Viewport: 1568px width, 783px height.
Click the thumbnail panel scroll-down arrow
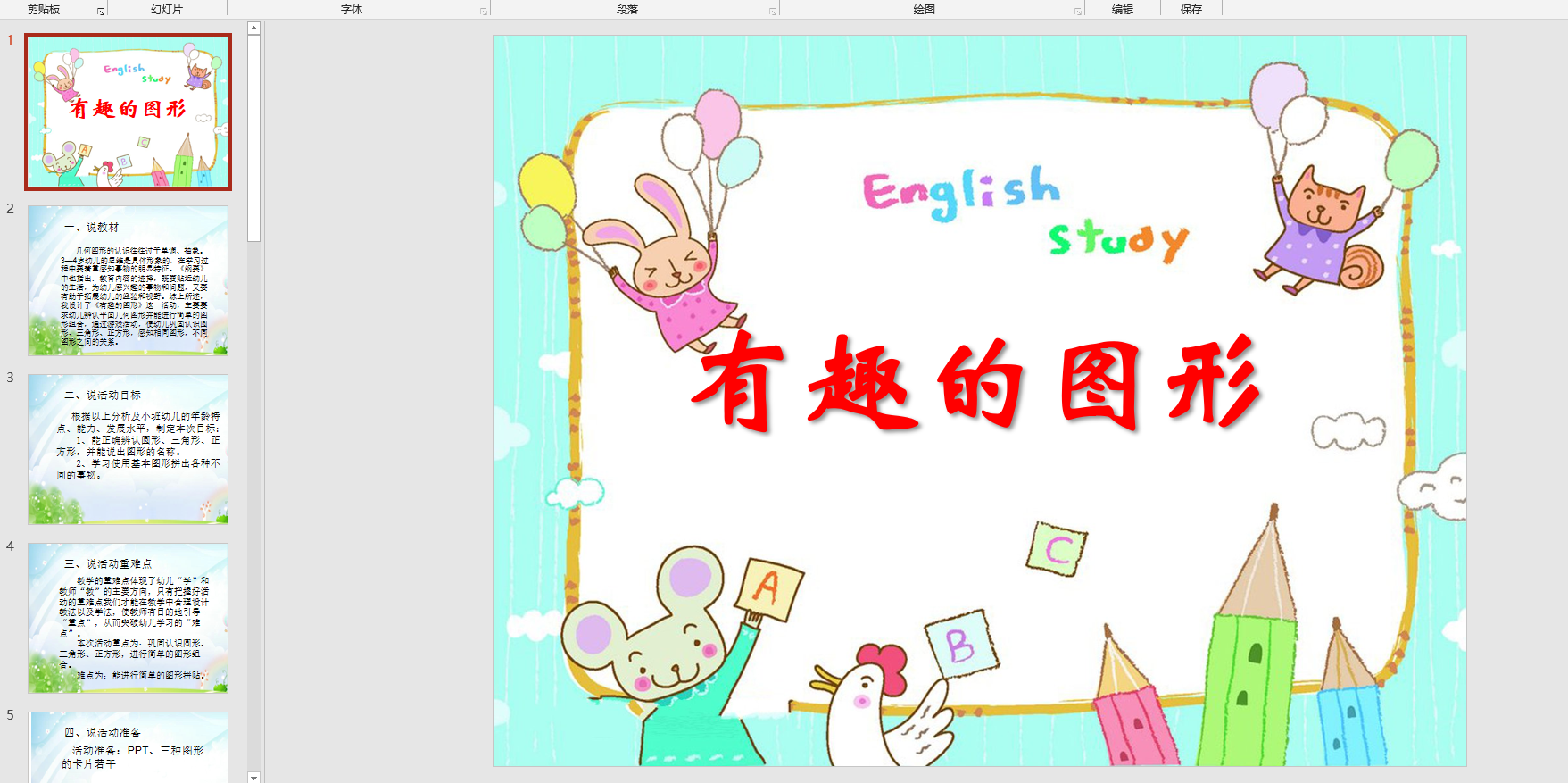click(253, 777)
